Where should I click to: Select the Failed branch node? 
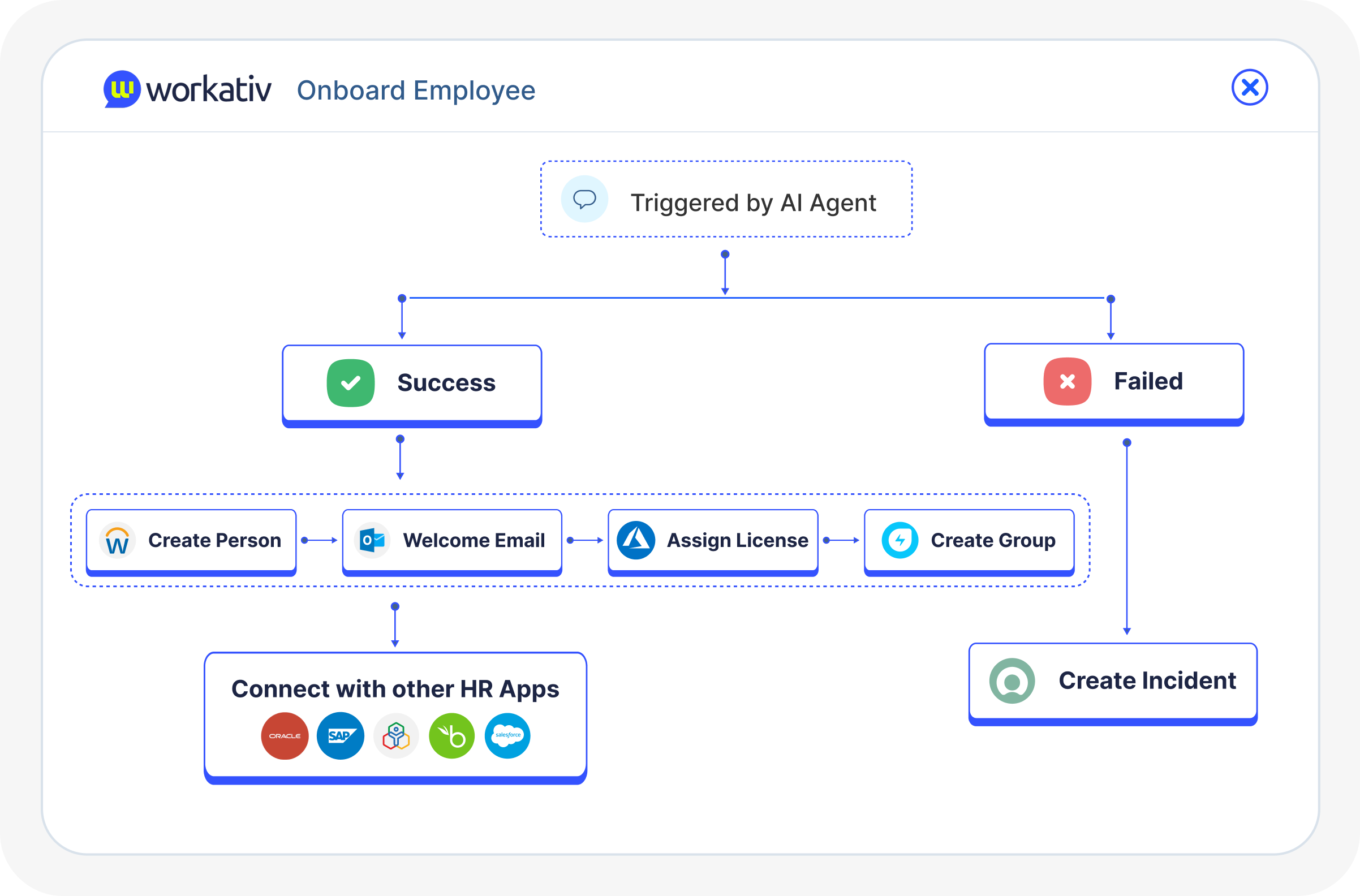(x=1113, y=382)
